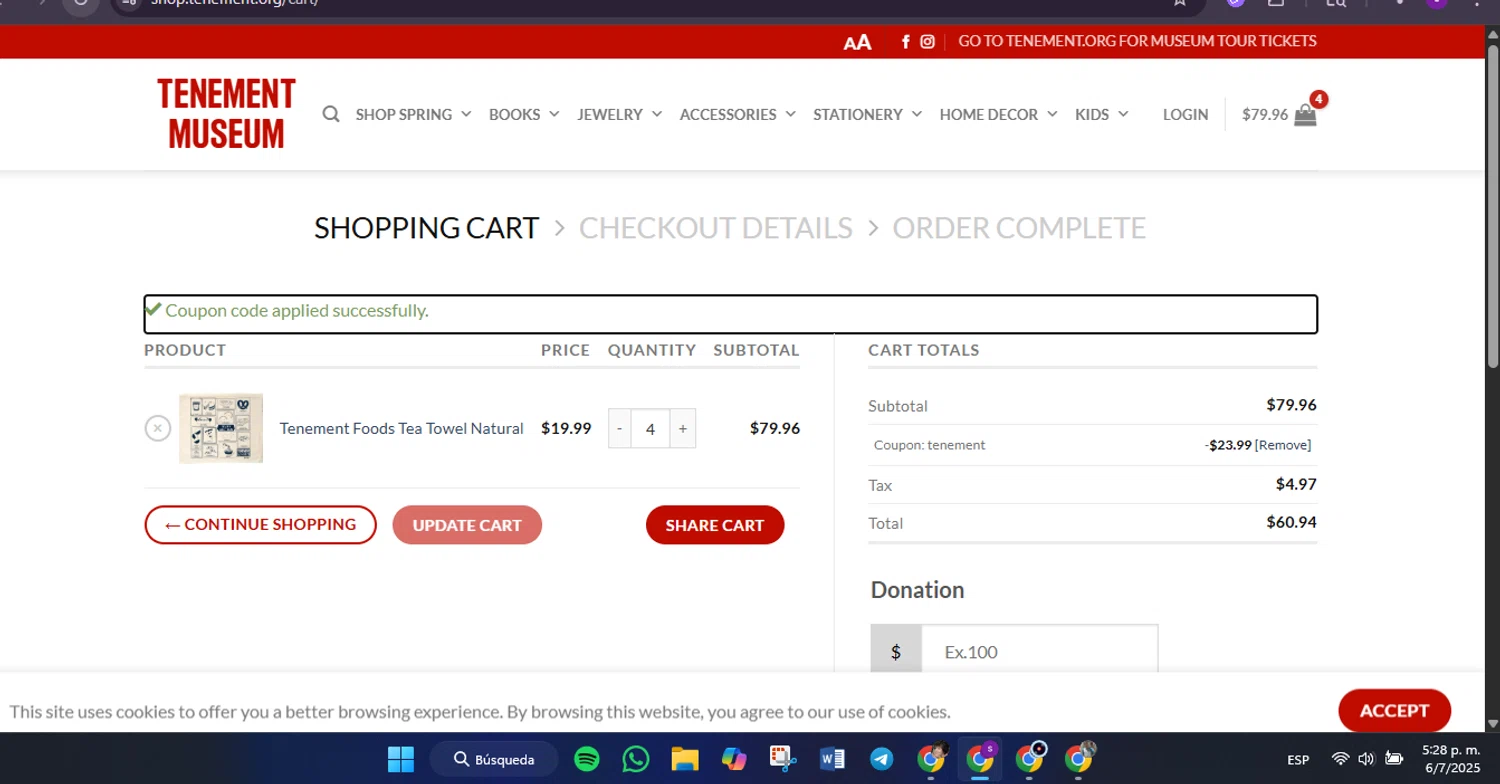Click the $79.96 cart total in the header
This screenshot has width=1500, height=784.
click(1265, 114)
